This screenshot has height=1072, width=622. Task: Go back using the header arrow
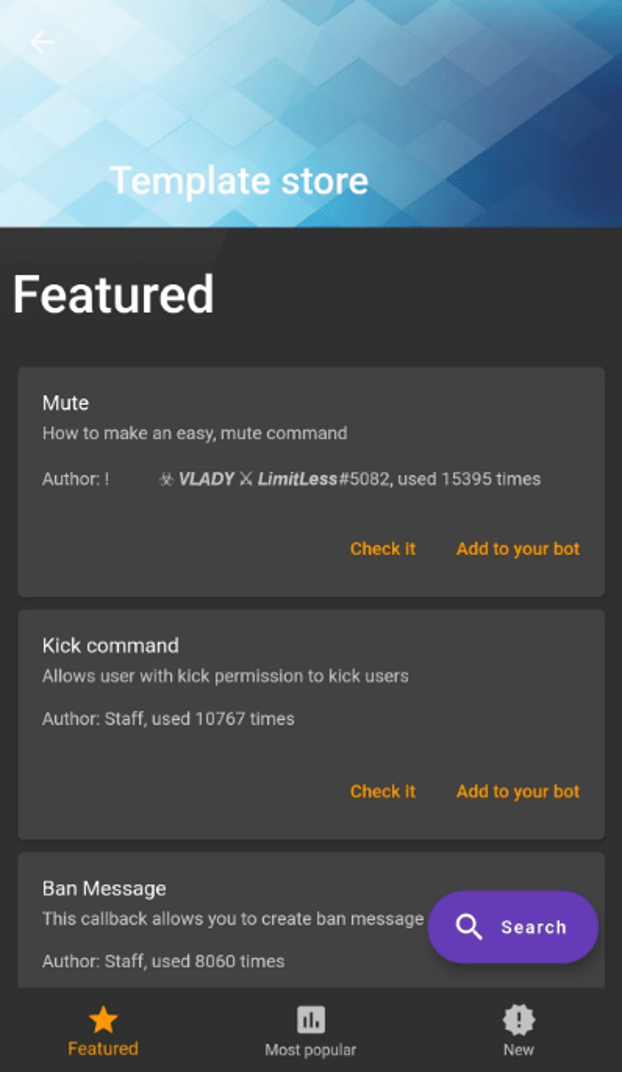42,42
